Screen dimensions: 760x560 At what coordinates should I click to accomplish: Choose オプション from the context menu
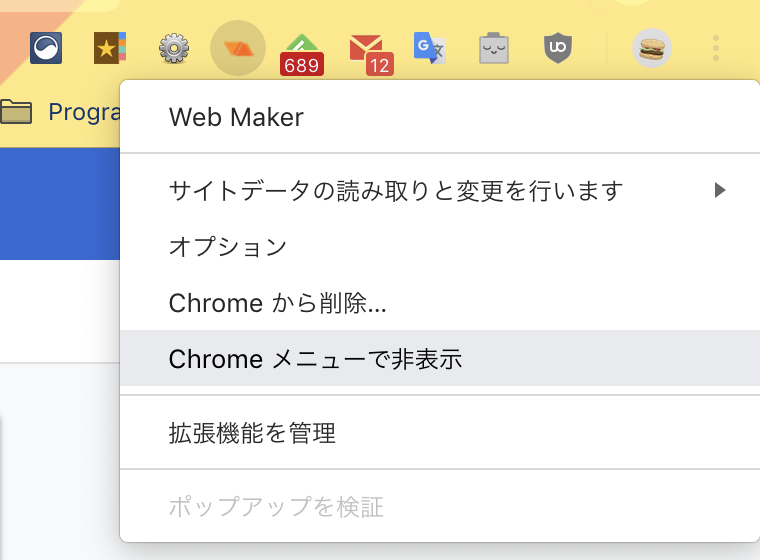click(x=440, y=246)
